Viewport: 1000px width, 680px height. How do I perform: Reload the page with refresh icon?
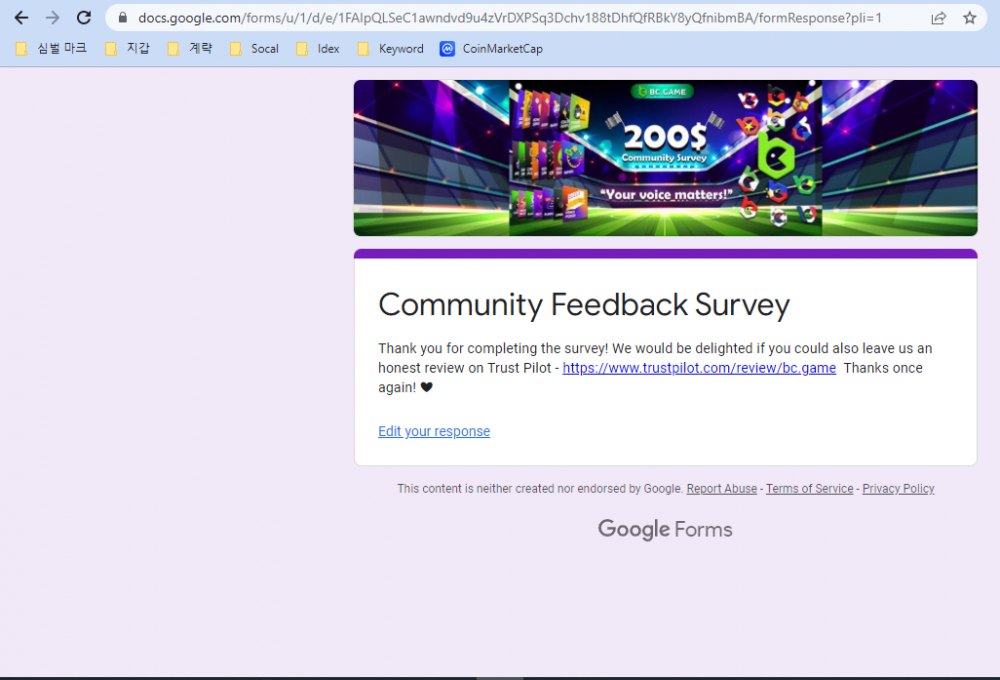point(84,18)
